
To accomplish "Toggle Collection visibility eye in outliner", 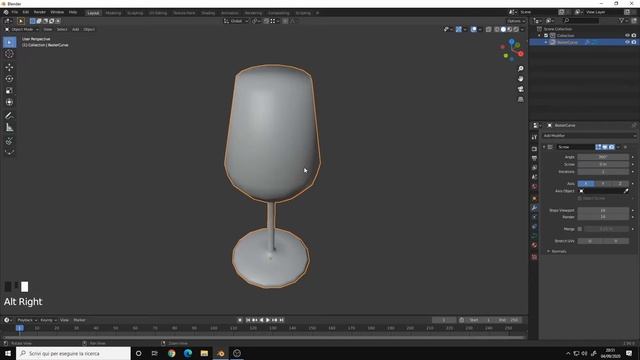I will point(627,36).
